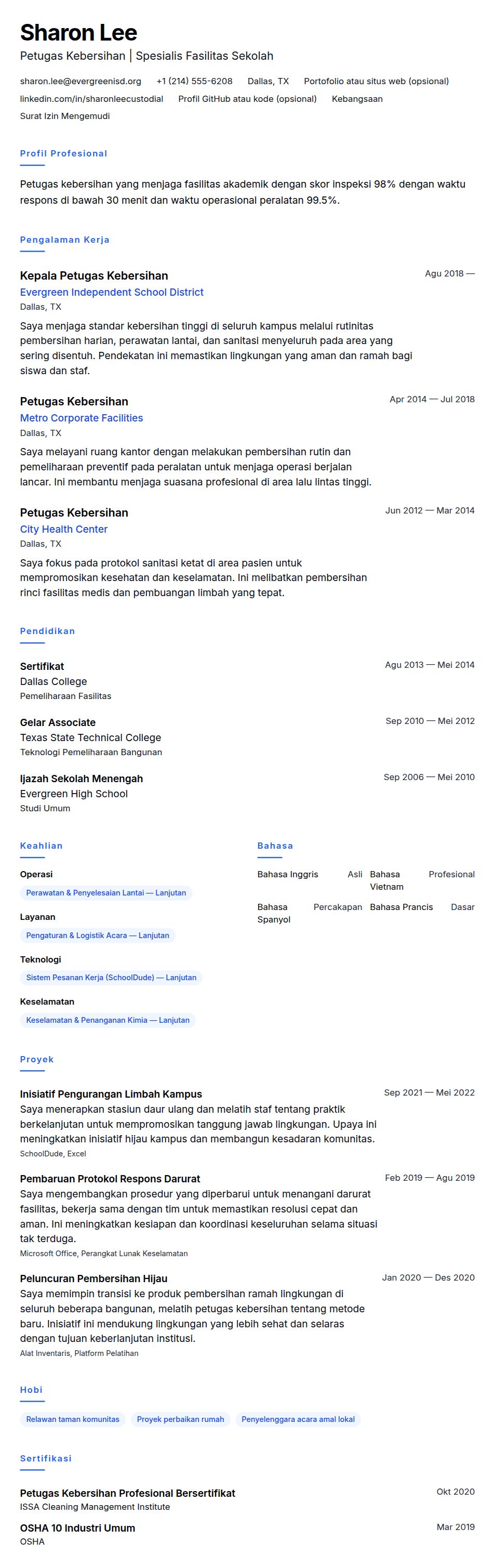Click Profil GitHub atau kode (opsional)
The image size is (495, 1568).
coord(247,99)
